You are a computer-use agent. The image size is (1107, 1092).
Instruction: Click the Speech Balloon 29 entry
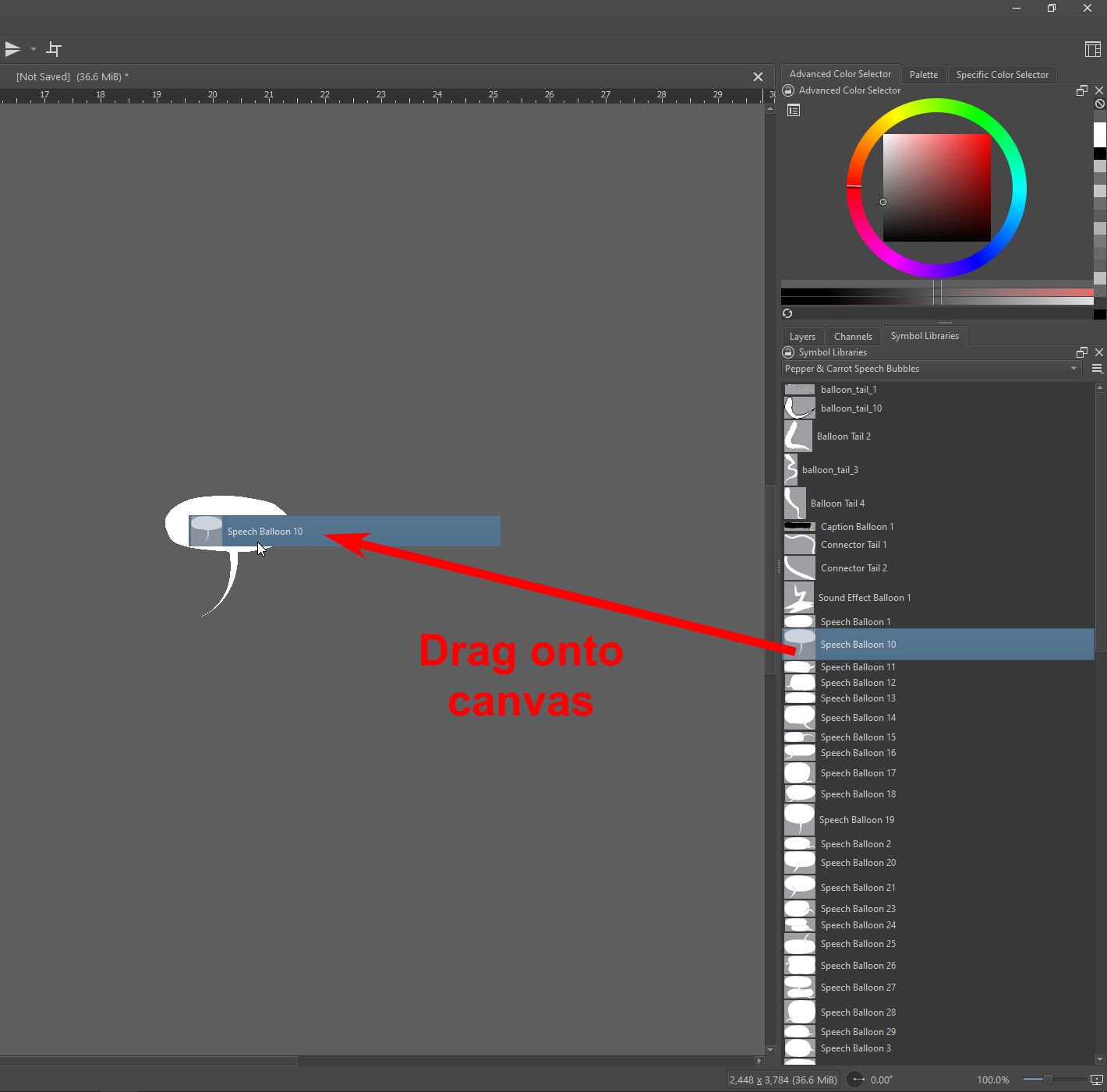click(939, 1032)
